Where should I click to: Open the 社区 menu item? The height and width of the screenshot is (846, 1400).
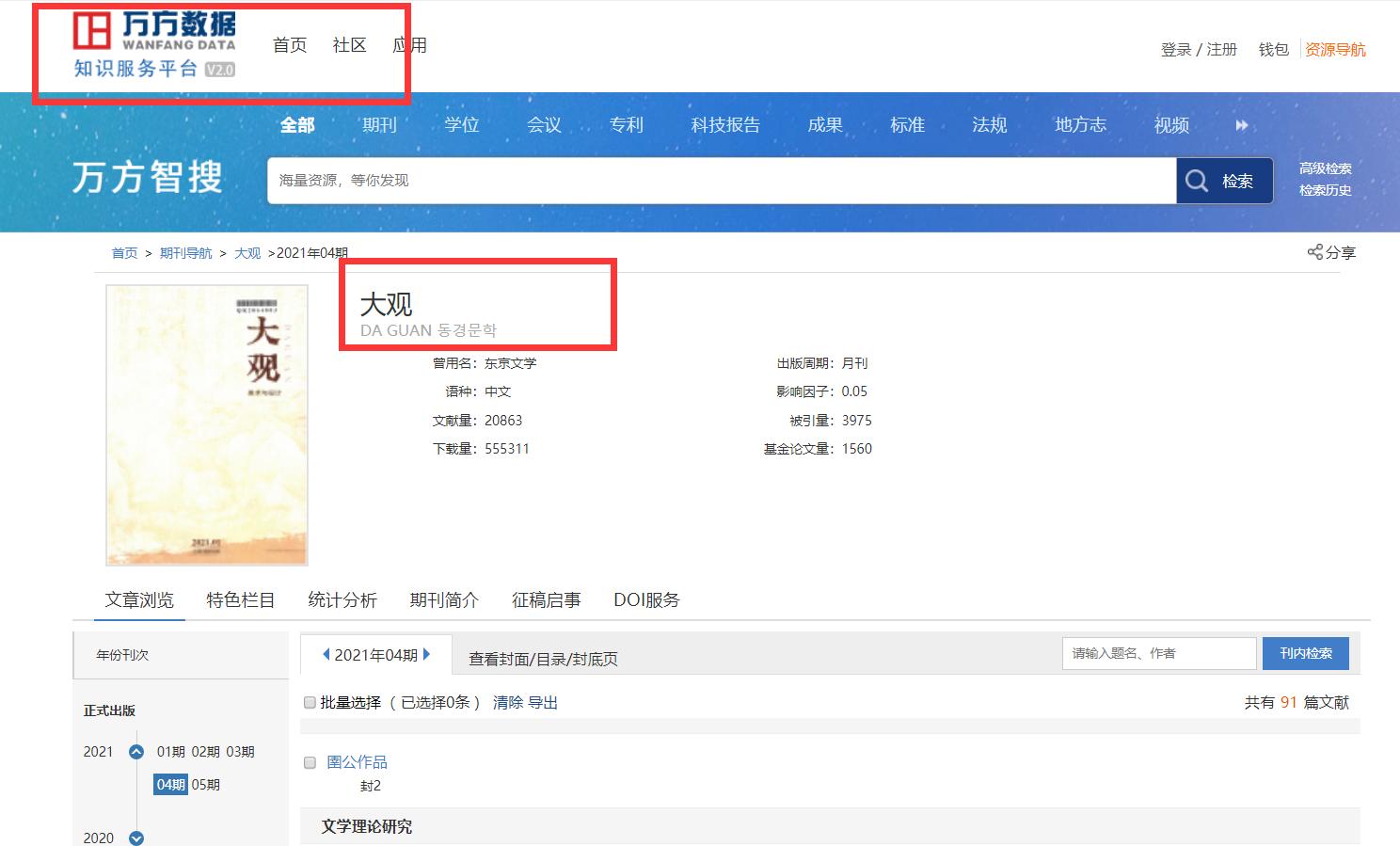[x=348, y=44]
